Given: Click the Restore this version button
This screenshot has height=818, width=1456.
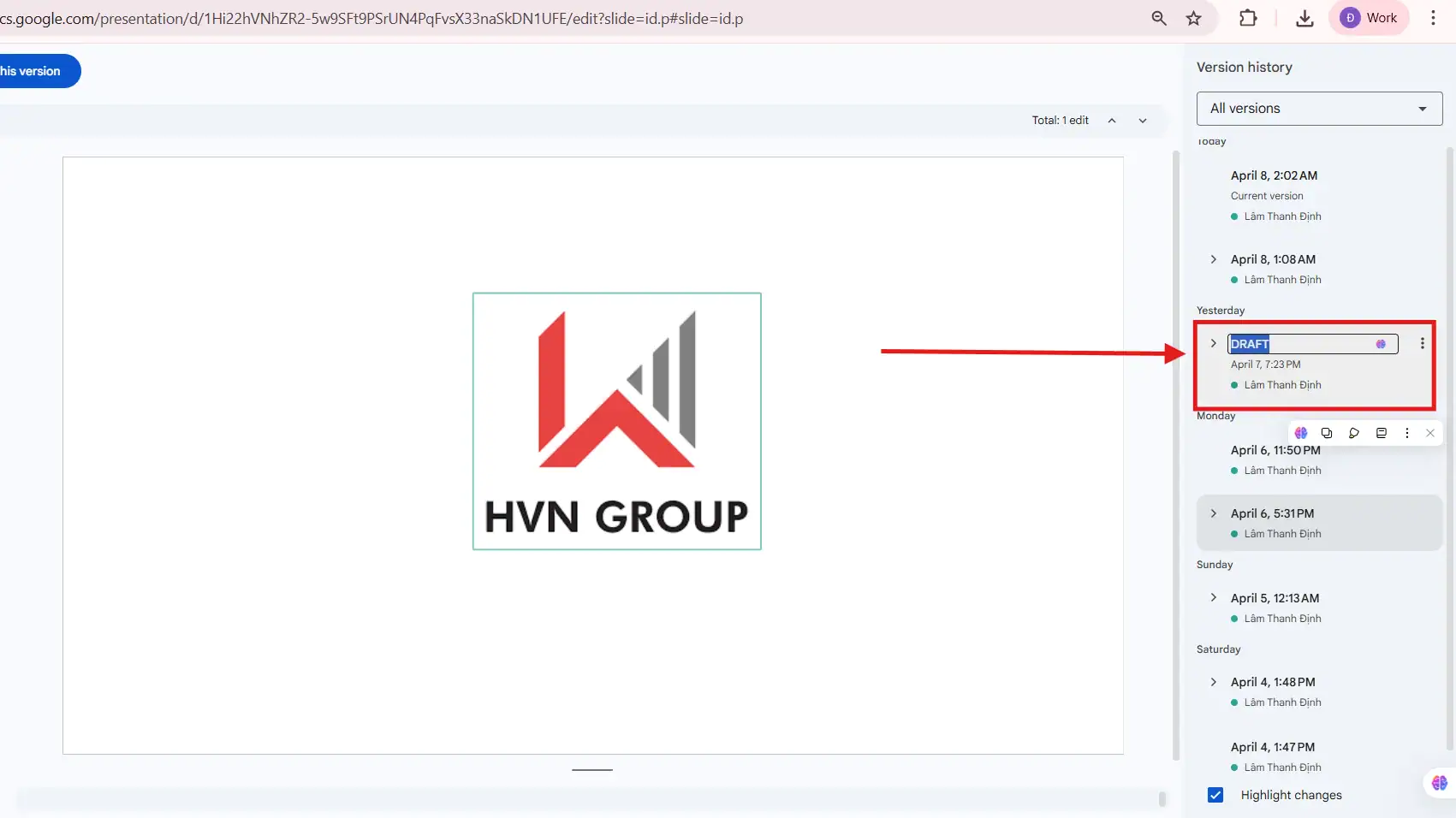Looking at the screenshot, I should (34, 71).
